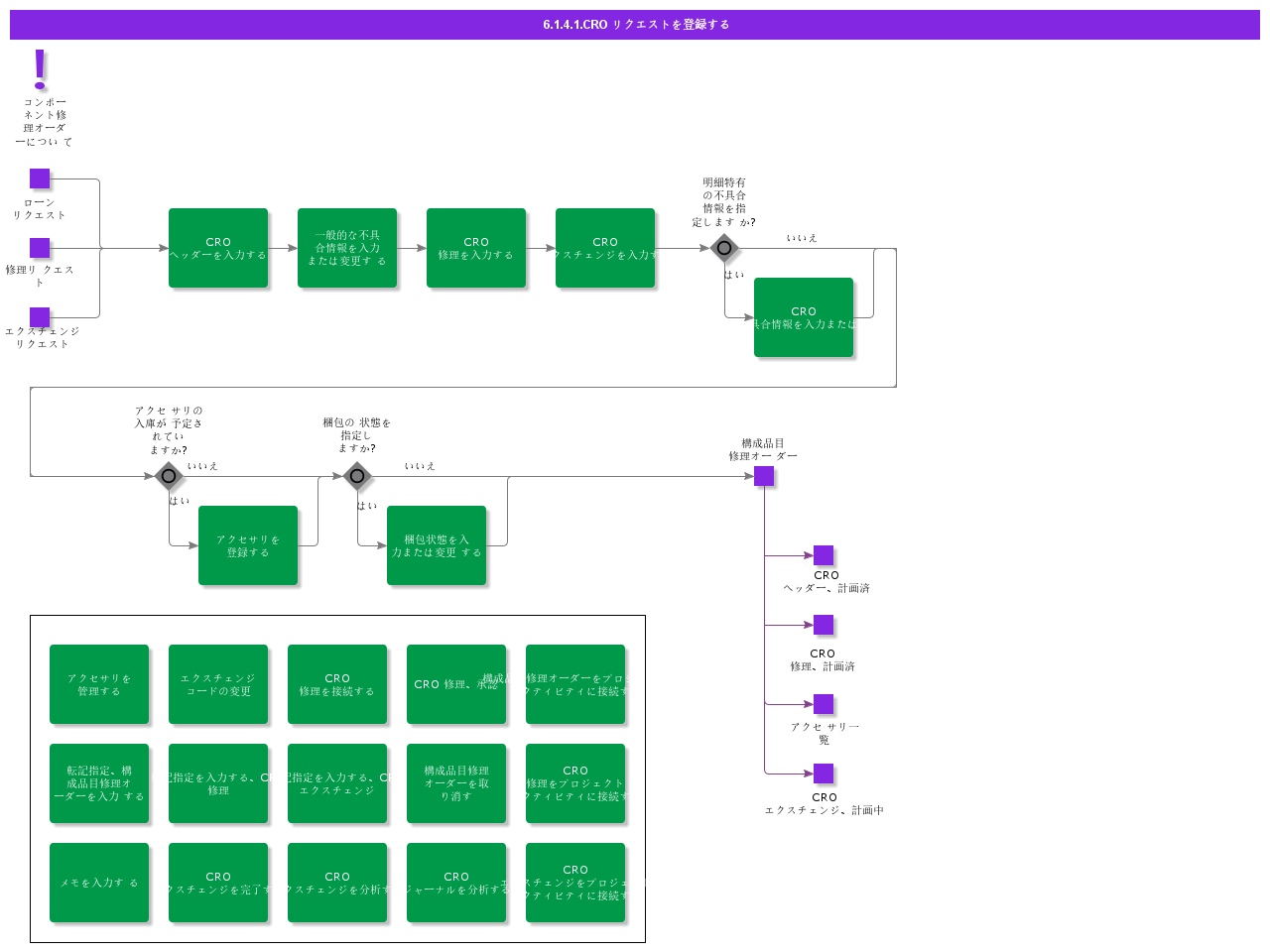Open the CRO 不具合情報を入力または変更 box

click(x=804, y=317)
